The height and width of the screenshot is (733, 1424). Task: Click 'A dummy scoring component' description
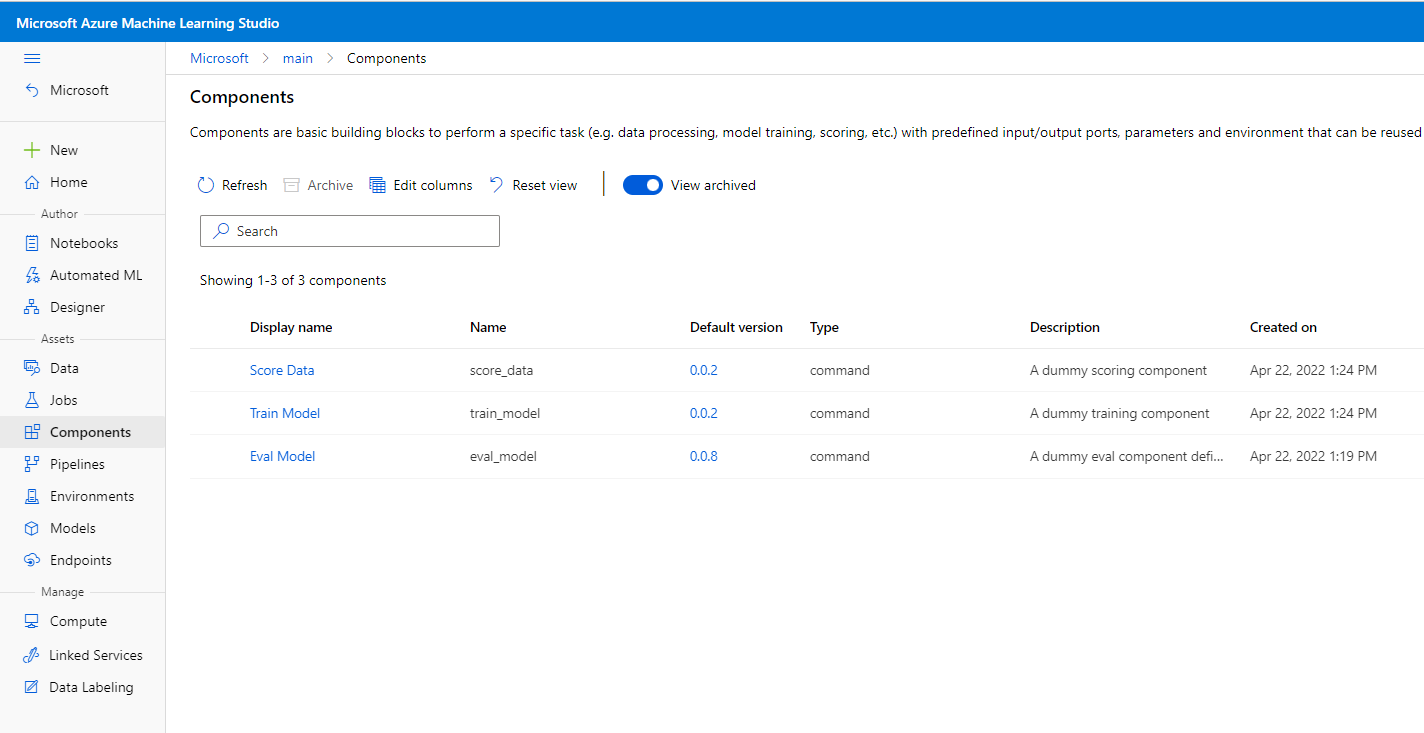tap(1118, 370)
